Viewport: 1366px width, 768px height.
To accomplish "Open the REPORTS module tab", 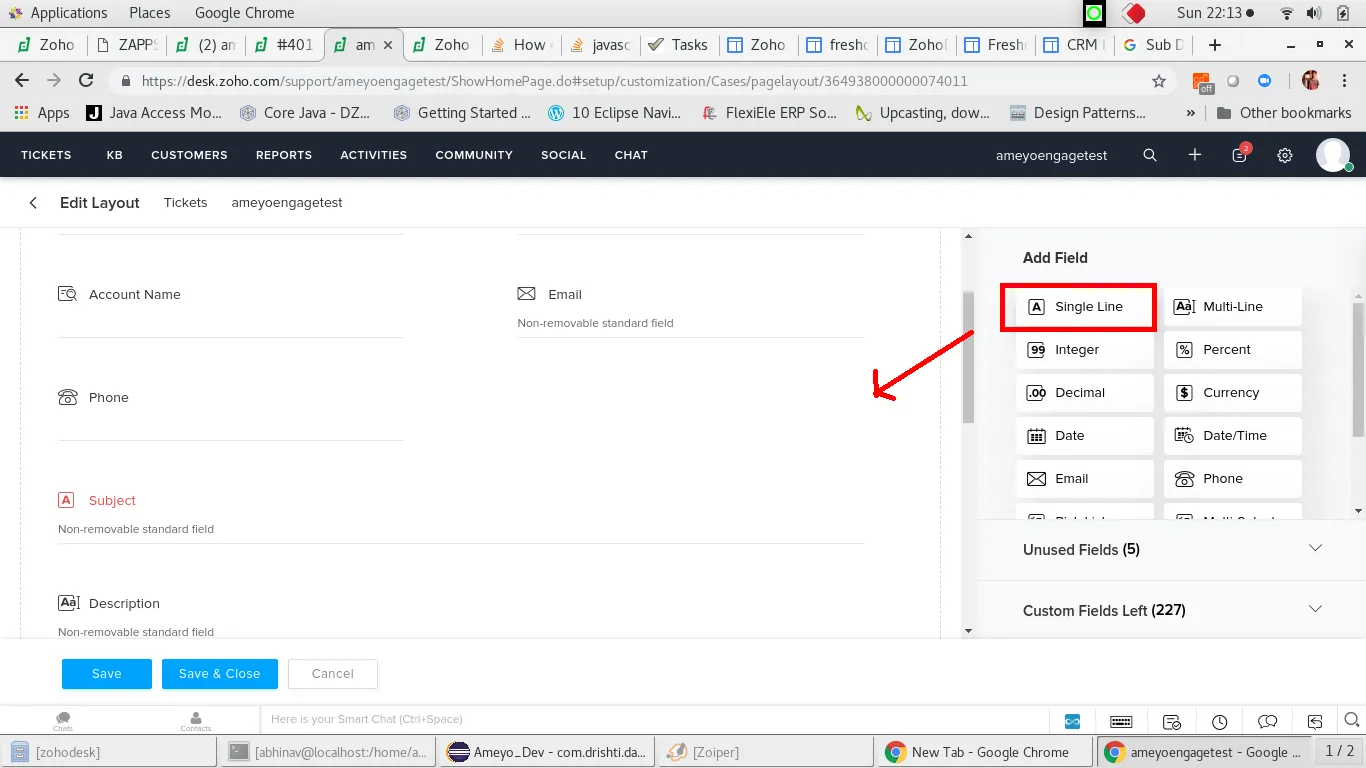I will (x=284, y=155).
